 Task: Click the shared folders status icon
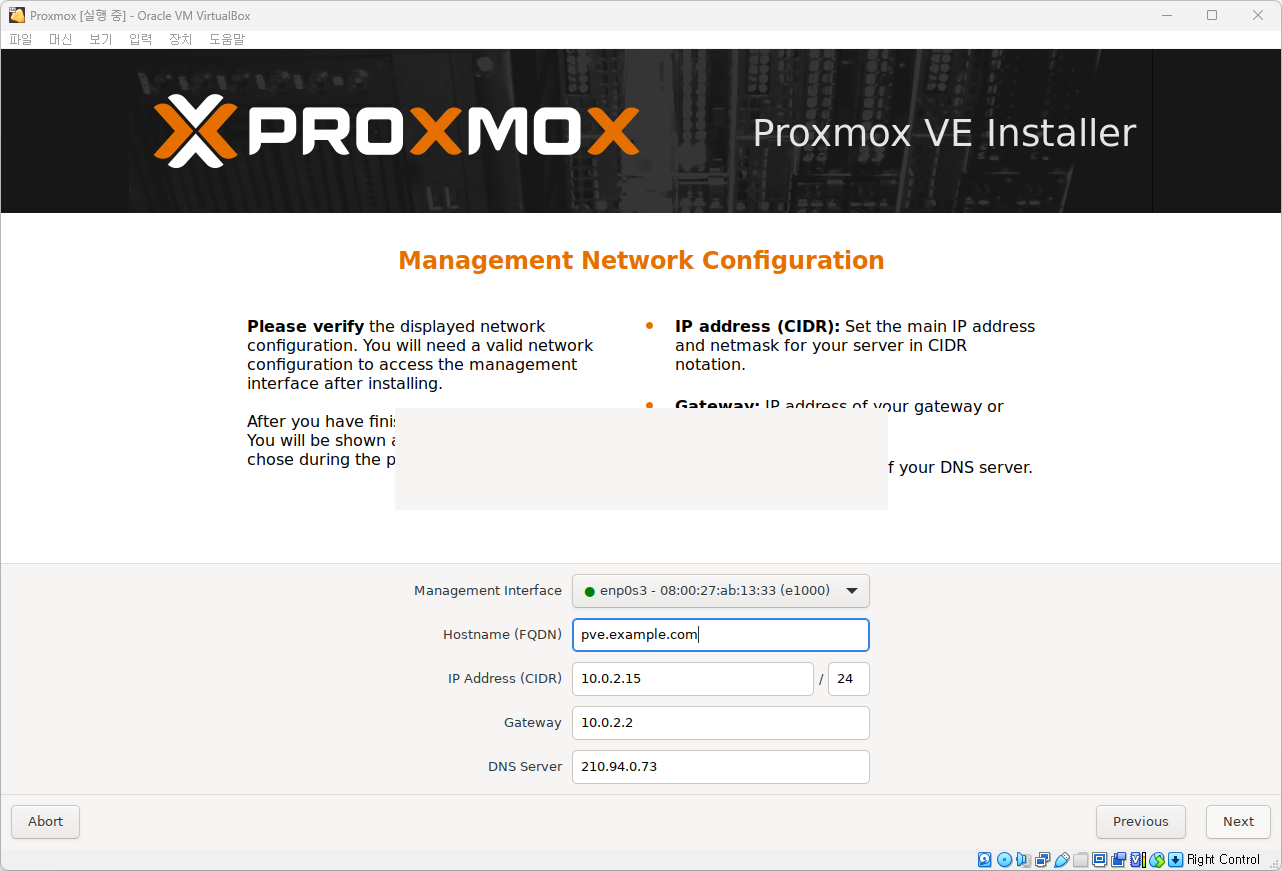[x=1081, y=860]
